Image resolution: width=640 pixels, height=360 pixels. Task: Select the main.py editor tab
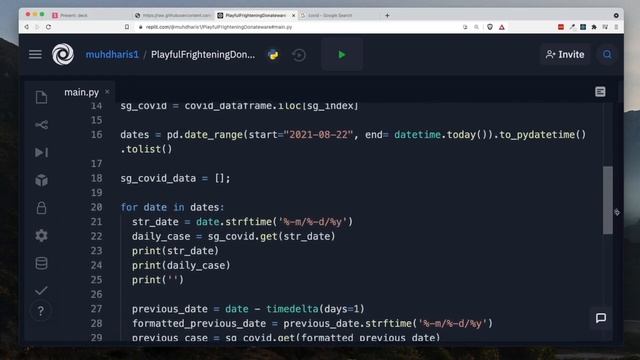click(x=82, y=92)
